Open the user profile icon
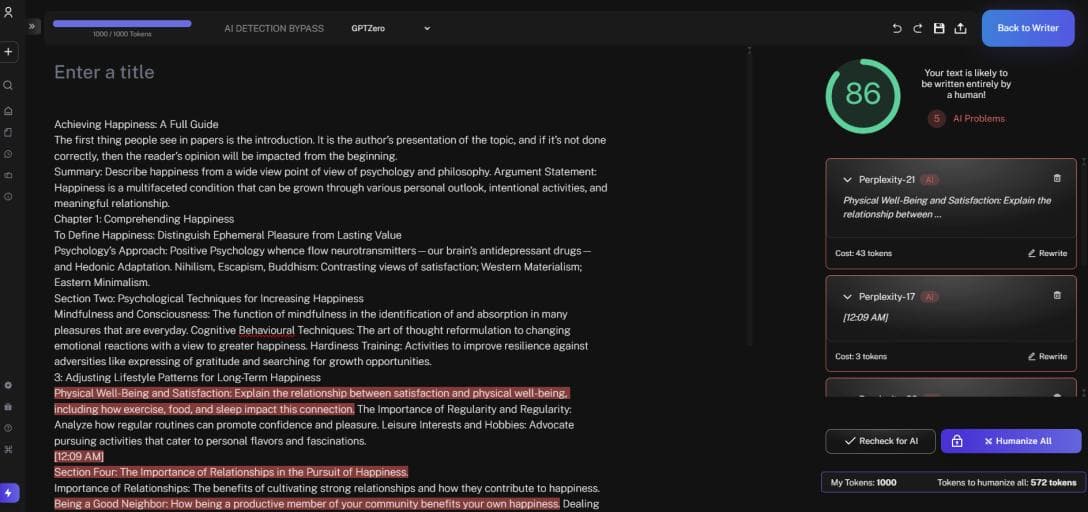Viewport: 1088px width, 512px height. click(8, 11)
